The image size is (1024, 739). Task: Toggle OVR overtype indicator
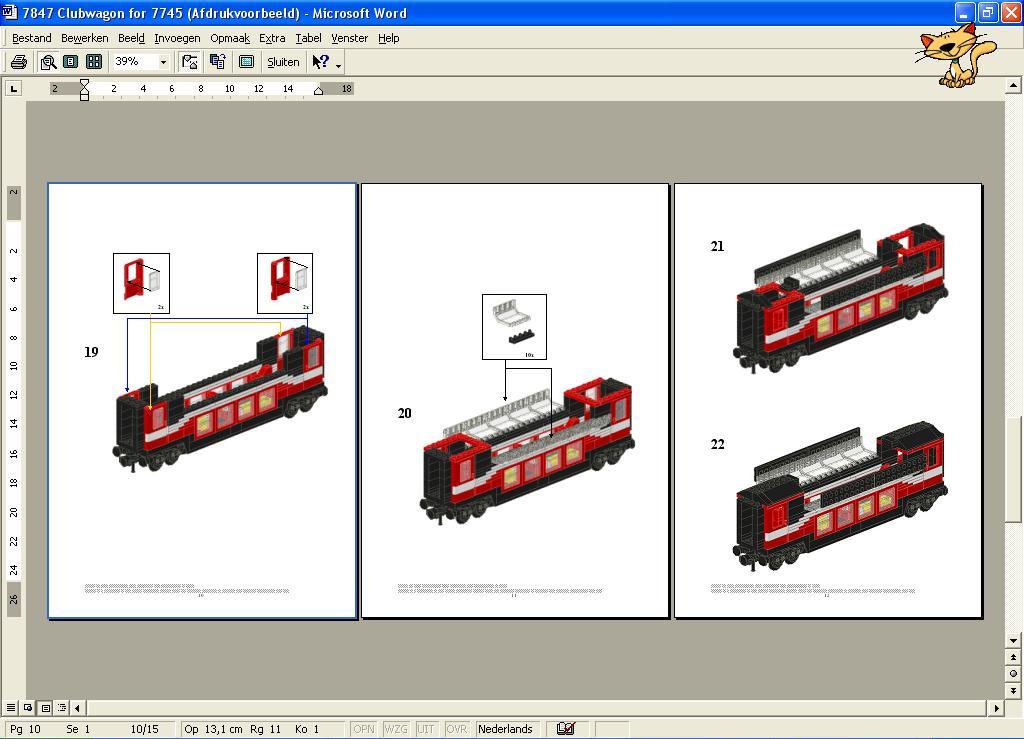(x=456, y=729)
